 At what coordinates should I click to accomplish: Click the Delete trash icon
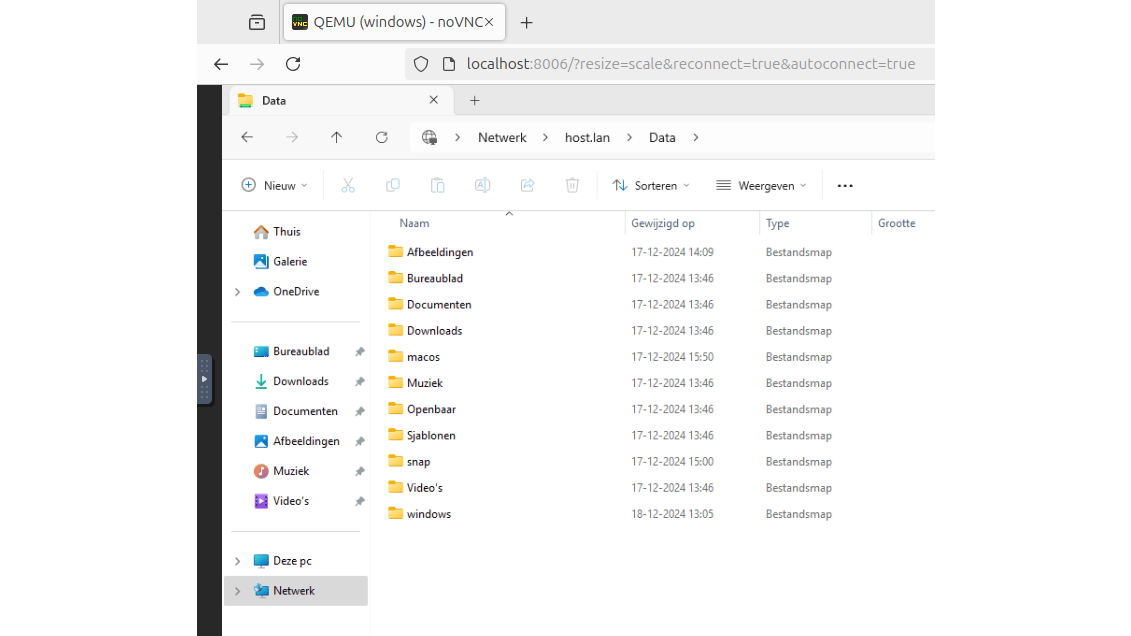[x=572, y=185]
